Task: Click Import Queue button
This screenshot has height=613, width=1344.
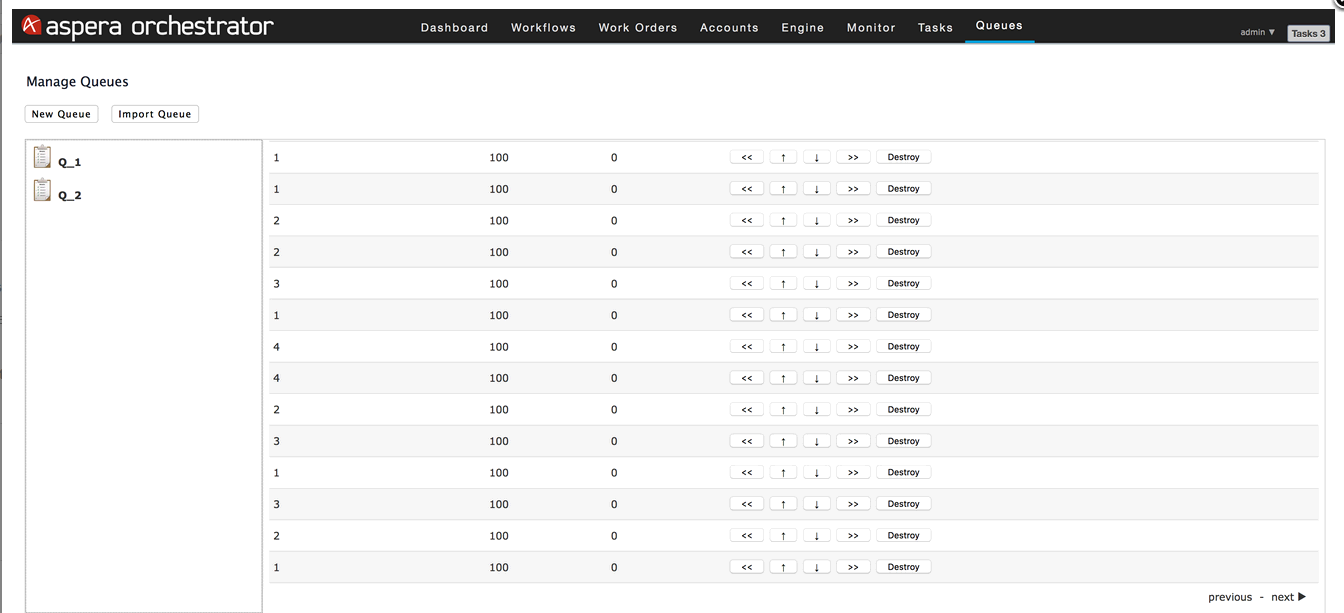Action: pos(155,114)
